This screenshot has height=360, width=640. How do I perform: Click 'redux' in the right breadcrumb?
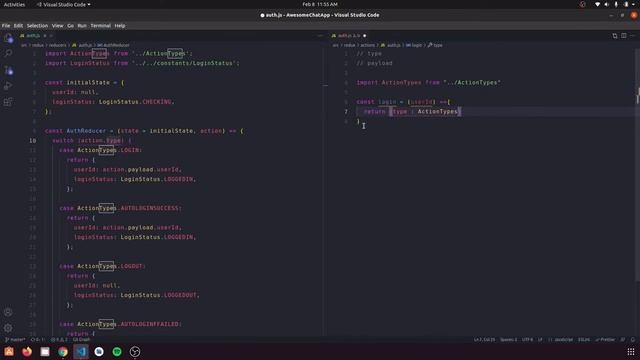coord(349,45)
